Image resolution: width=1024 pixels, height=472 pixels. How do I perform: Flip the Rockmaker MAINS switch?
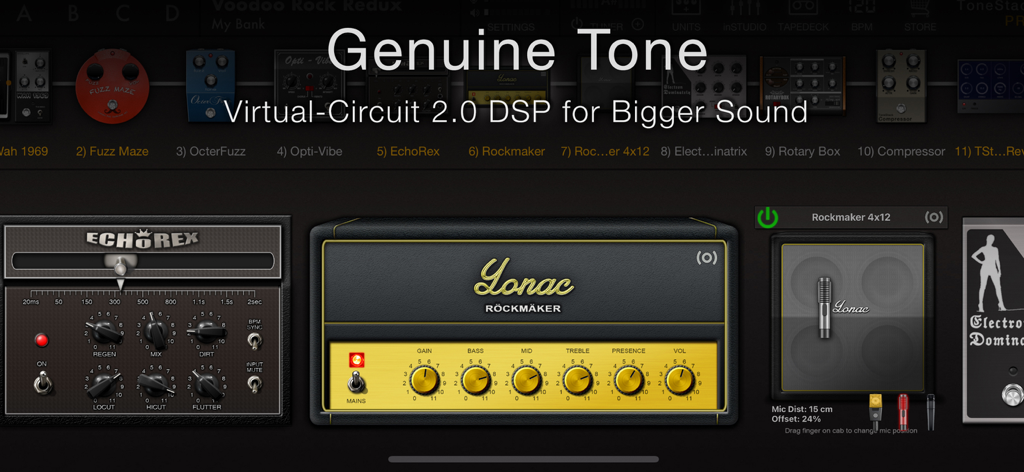pos(356,381)
